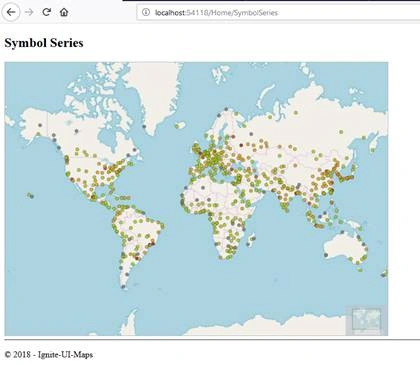Click the browser Back arrow button
The height and width of the screenshot is (365, 420).
pyautogui.click(x=11, y=12)
